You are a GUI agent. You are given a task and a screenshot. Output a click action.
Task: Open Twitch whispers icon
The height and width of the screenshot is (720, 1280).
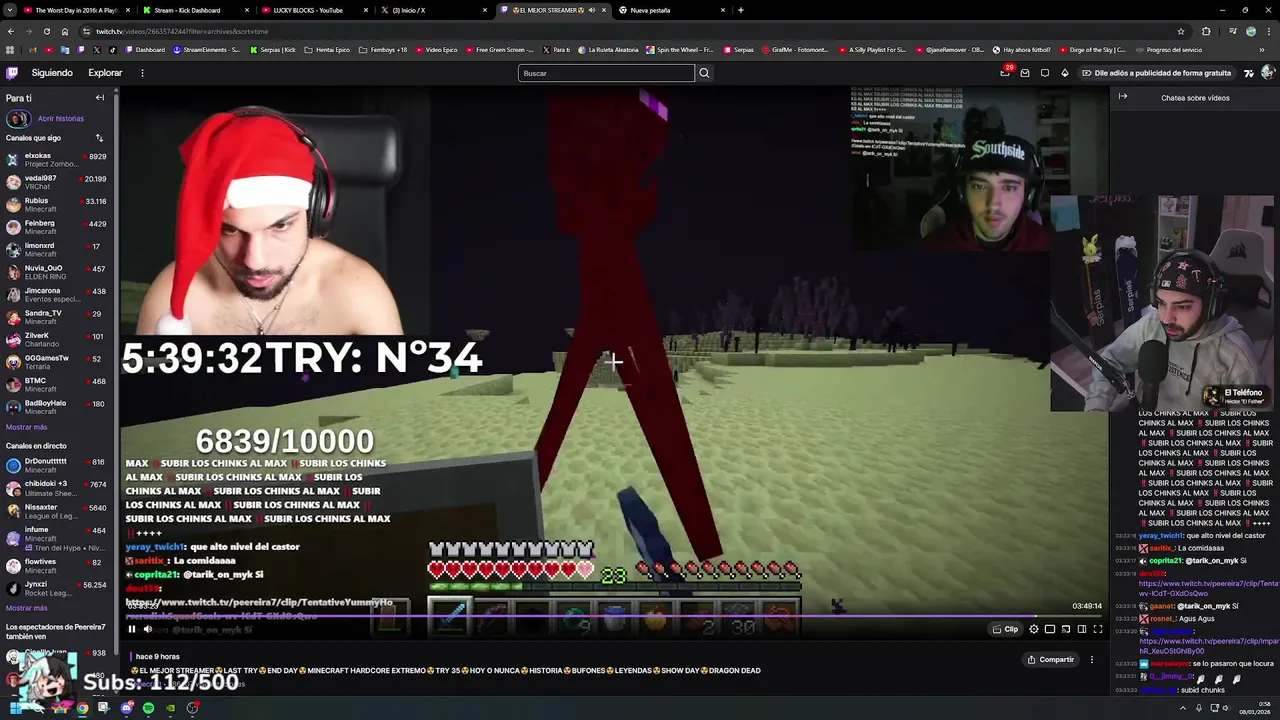[1045, 73]
